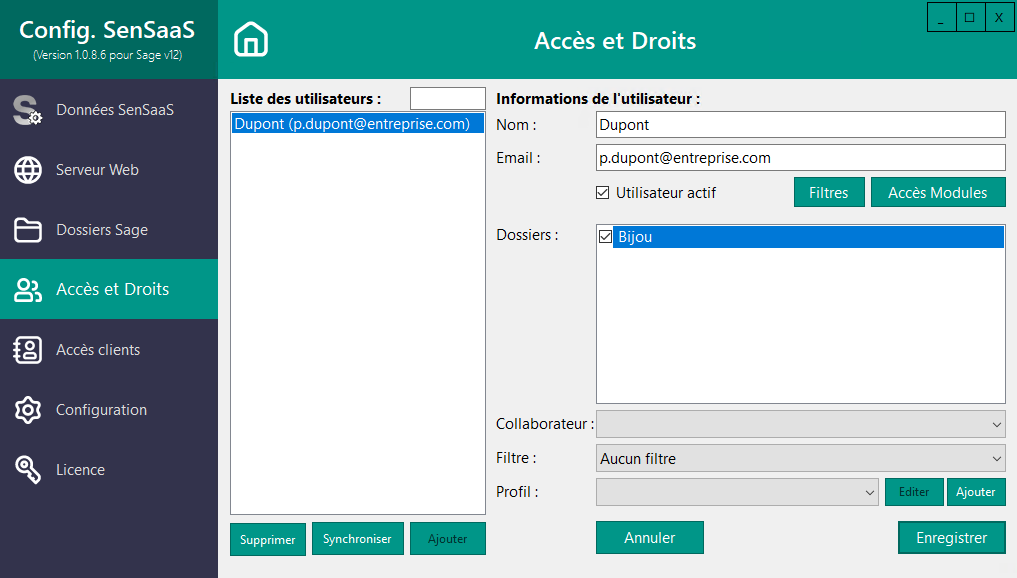Screen dimensions: 1017x578
Task: Open the home screen via house icon
Action: pyautogui.click(x=249, y=40)
